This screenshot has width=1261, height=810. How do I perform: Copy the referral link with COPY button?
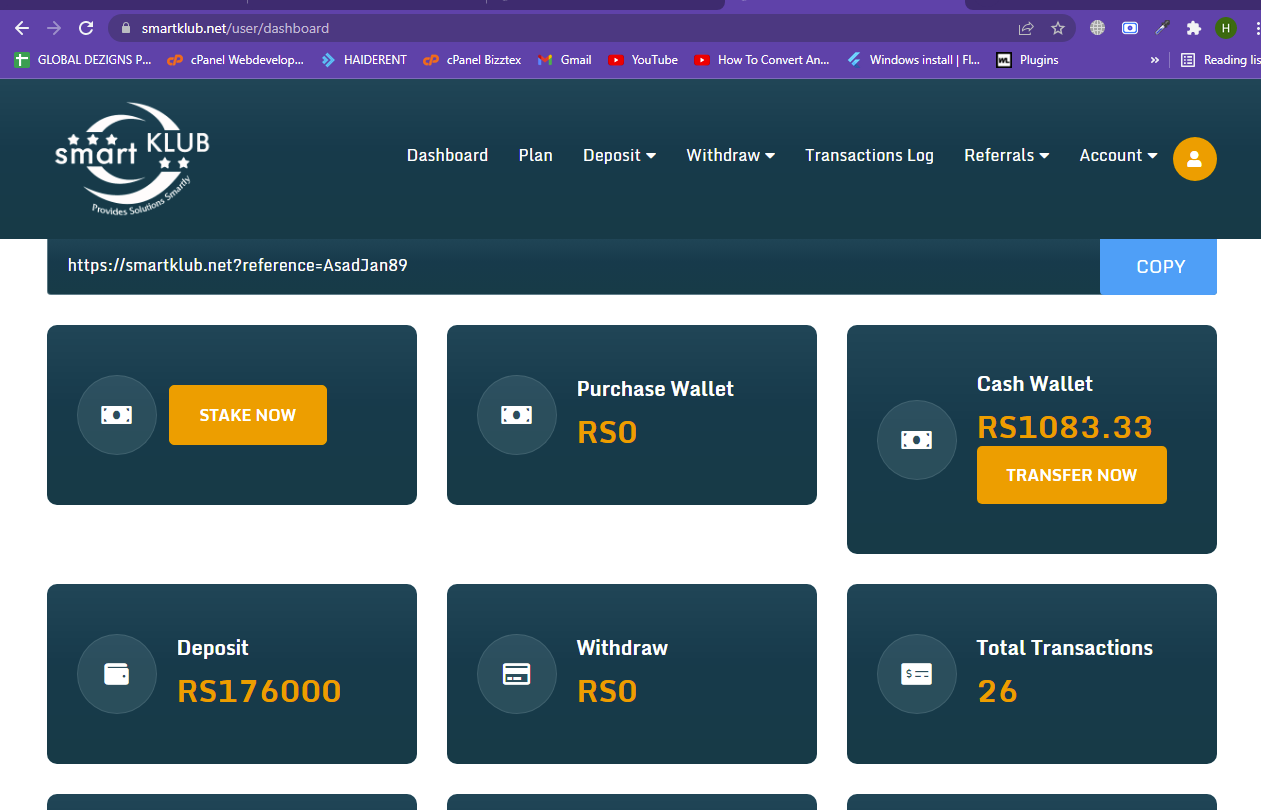click(x=1160, y=267)
